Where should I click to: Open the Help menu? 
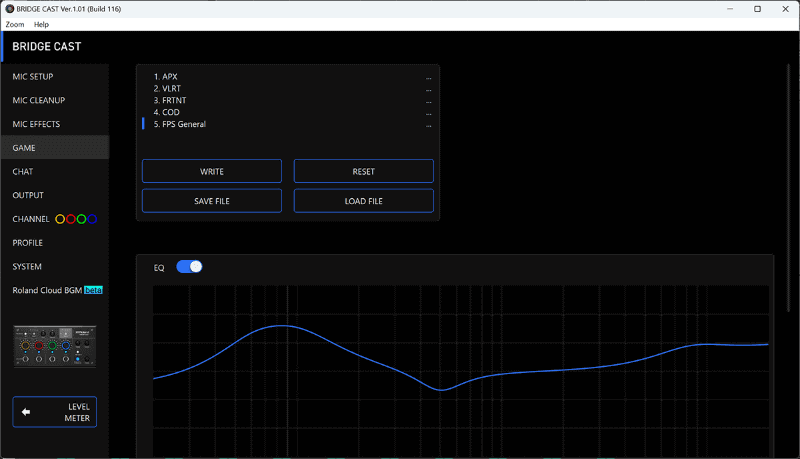click(41, 24)
